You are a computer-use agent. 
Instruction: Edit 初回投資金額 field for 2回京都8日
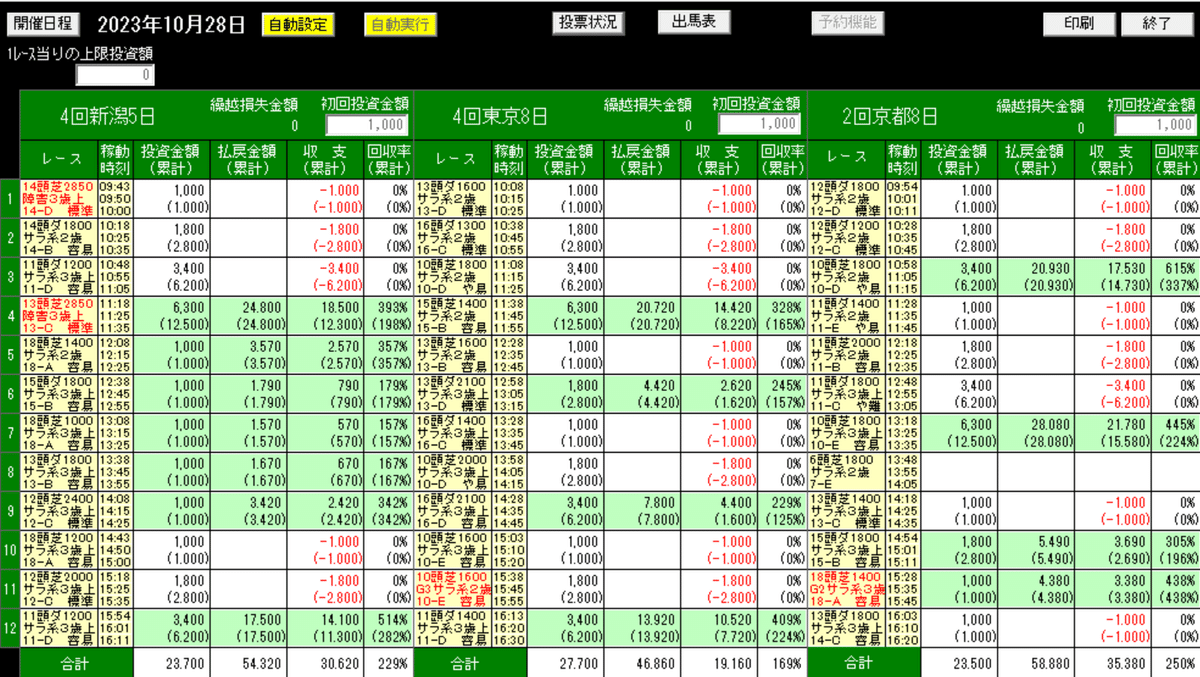coord(1155,125)
